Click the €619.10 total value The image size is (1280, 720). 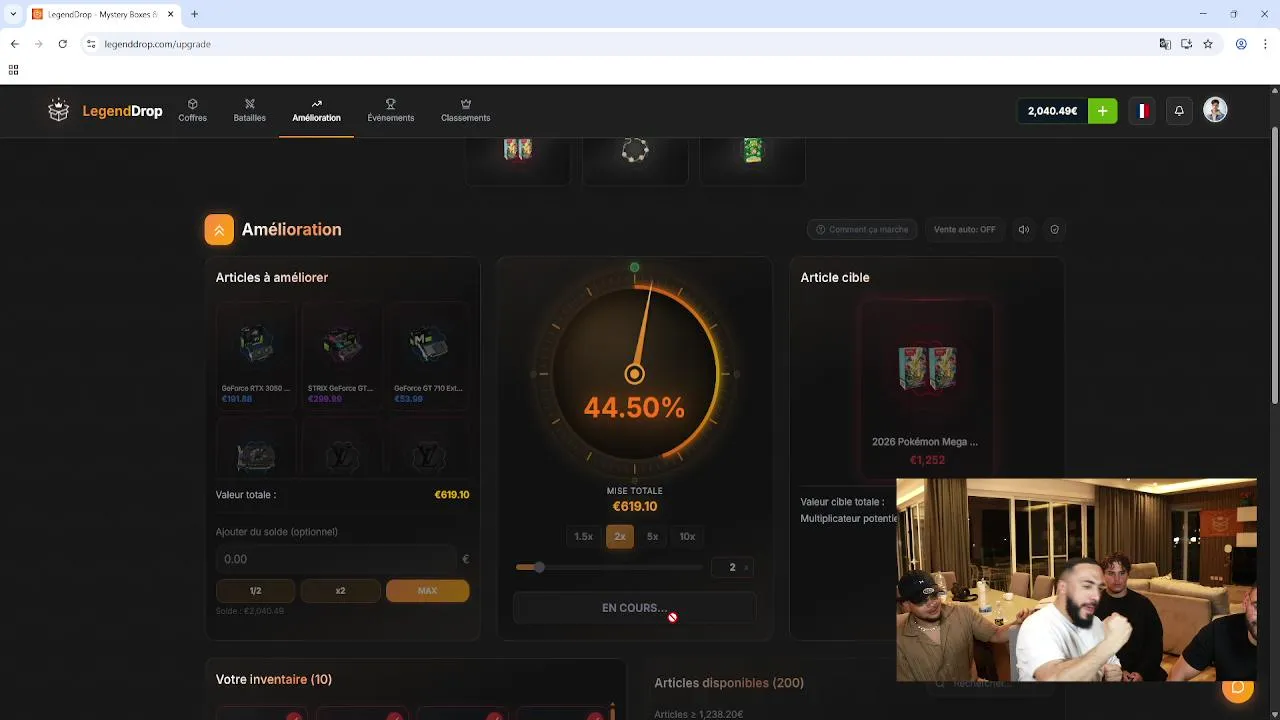pyautogui.click(x=452, y=495)
